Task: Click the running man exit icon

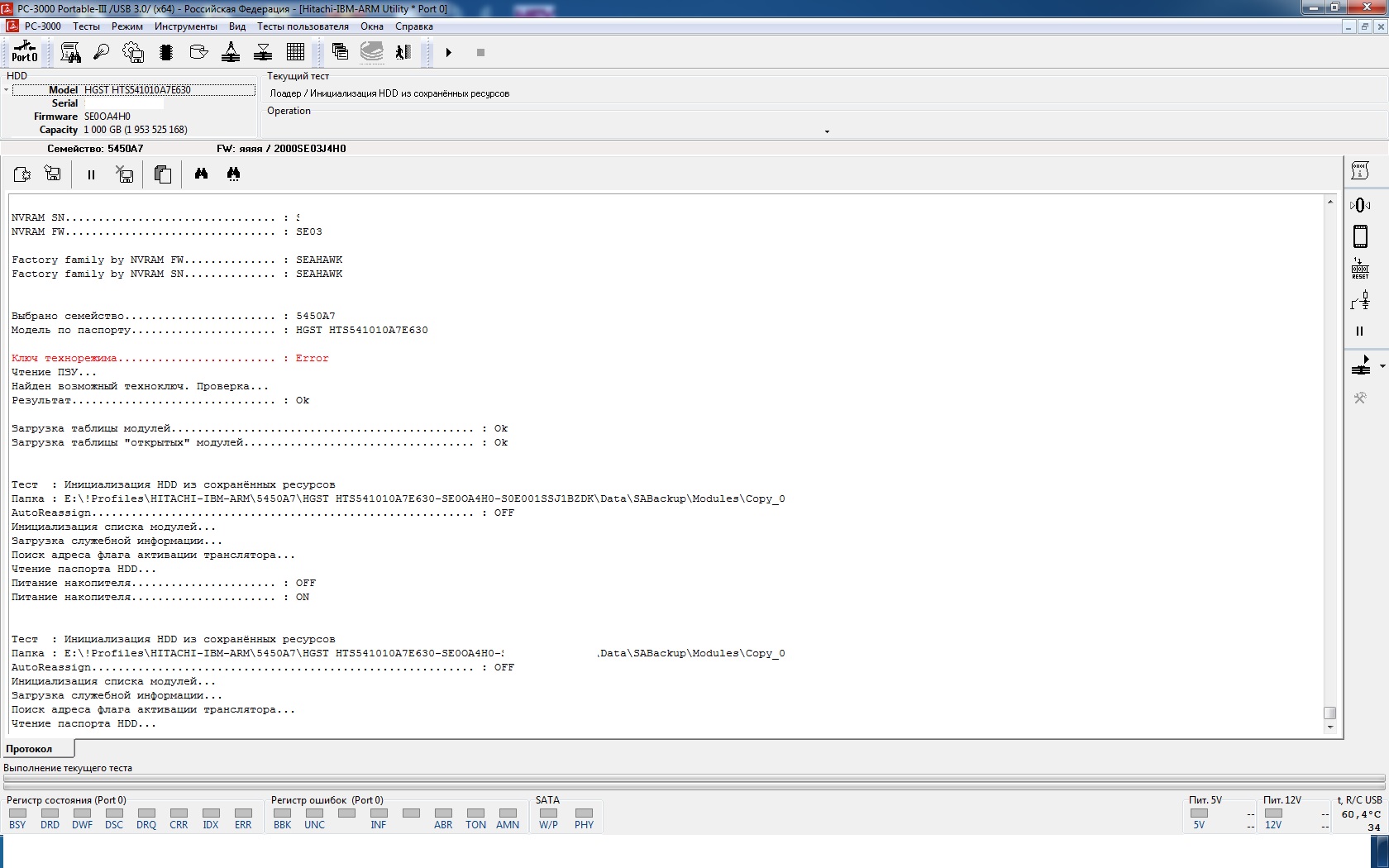Action: (403, 52)
